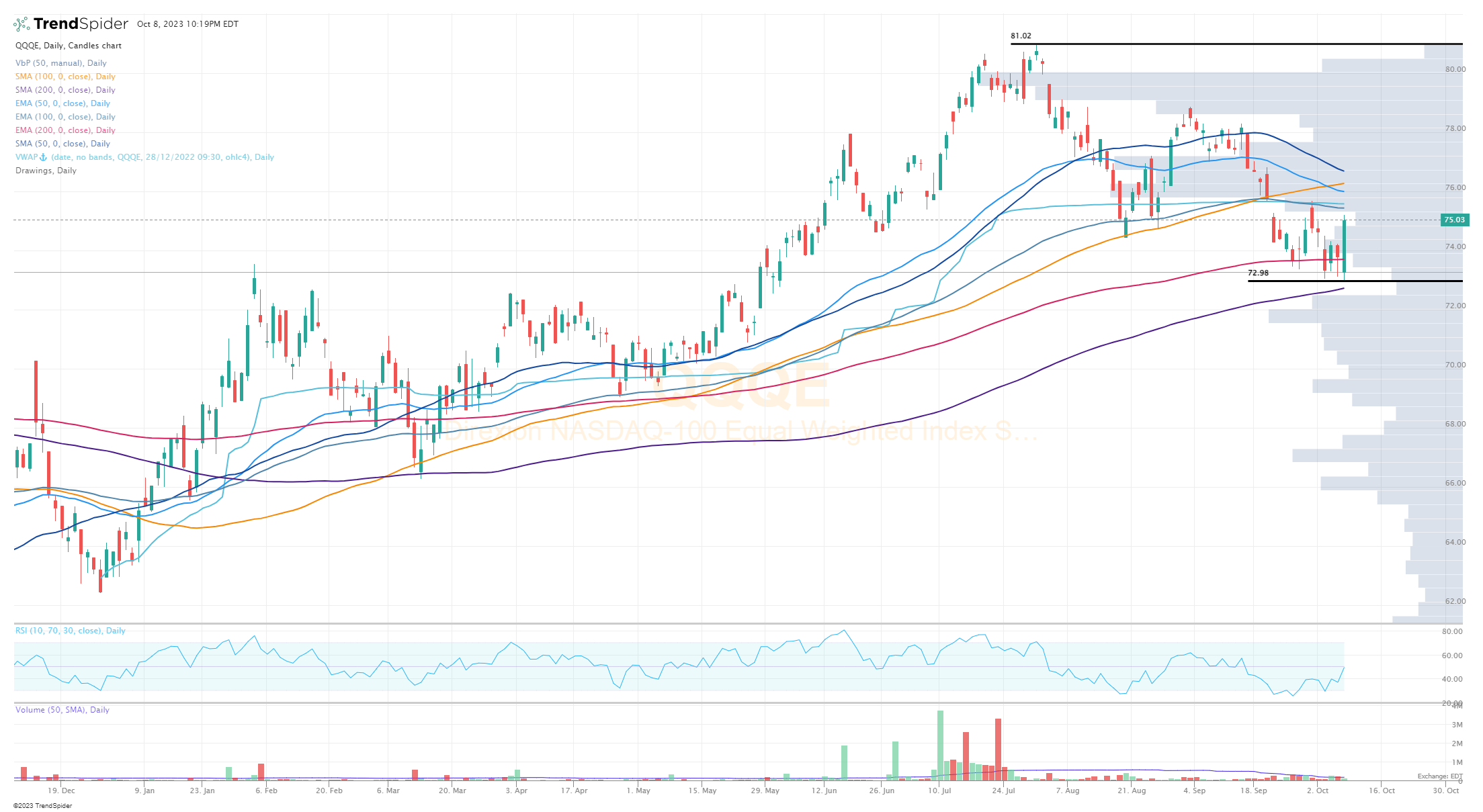Screen dimensions: 1483x812
Task: Click the '30. Oct' date label
Action: tap(1445, 791)
